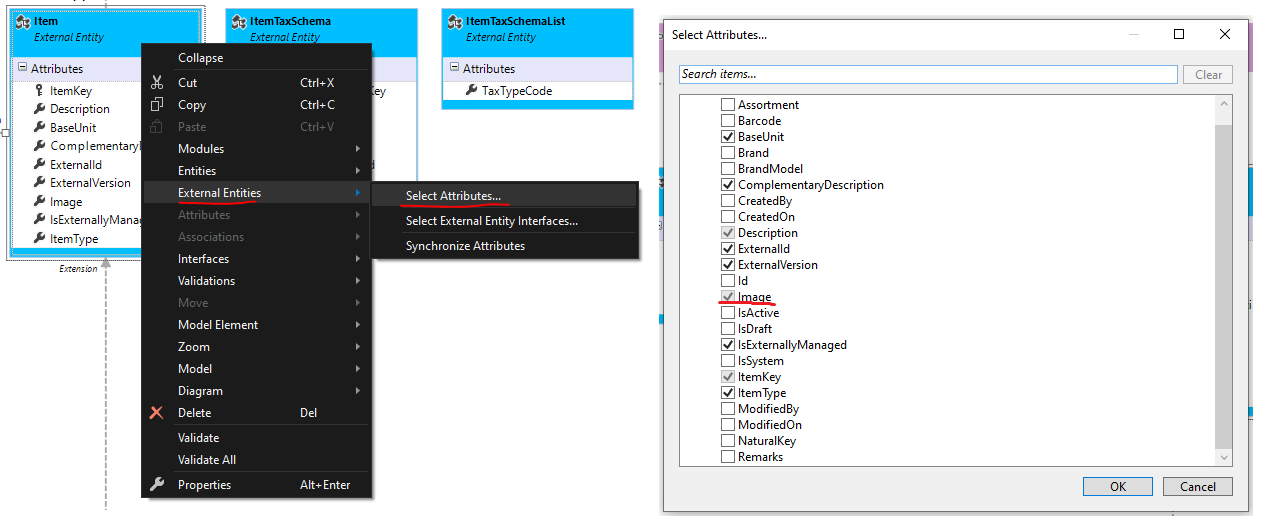Uncheck the IsExternallyManaged checkbox

[x=728, y=345]
